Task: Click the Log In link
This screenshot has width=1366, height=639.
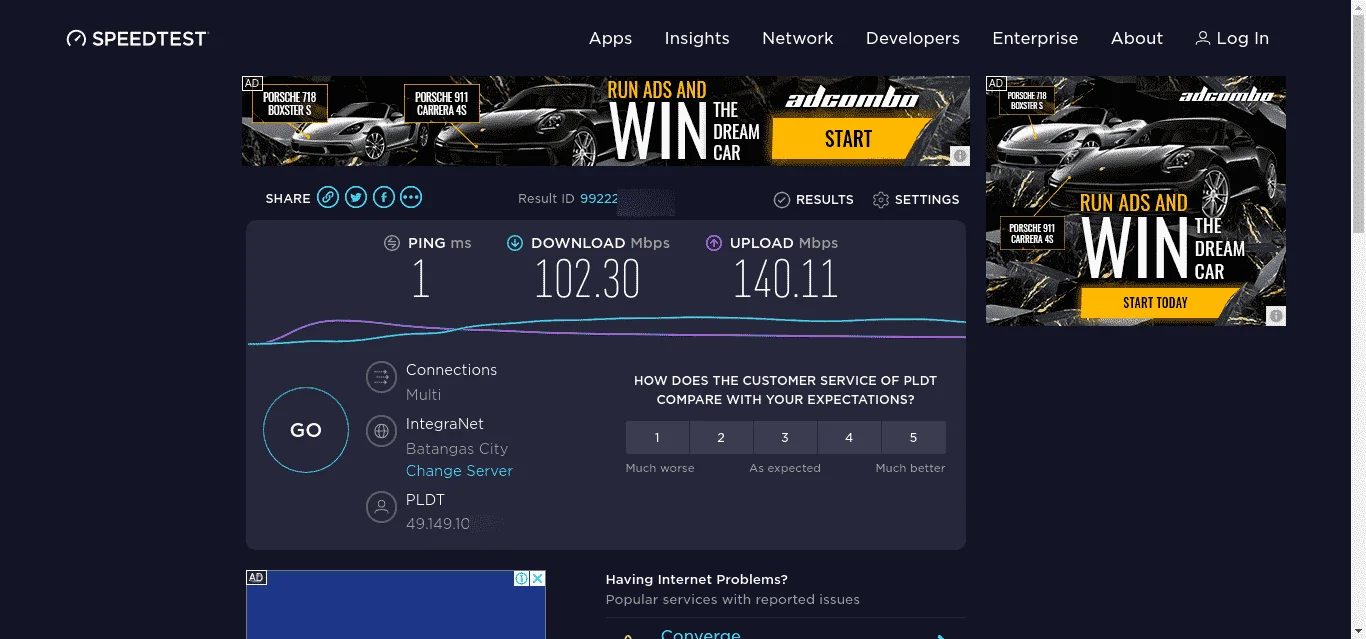Action: click(1232, 38)
